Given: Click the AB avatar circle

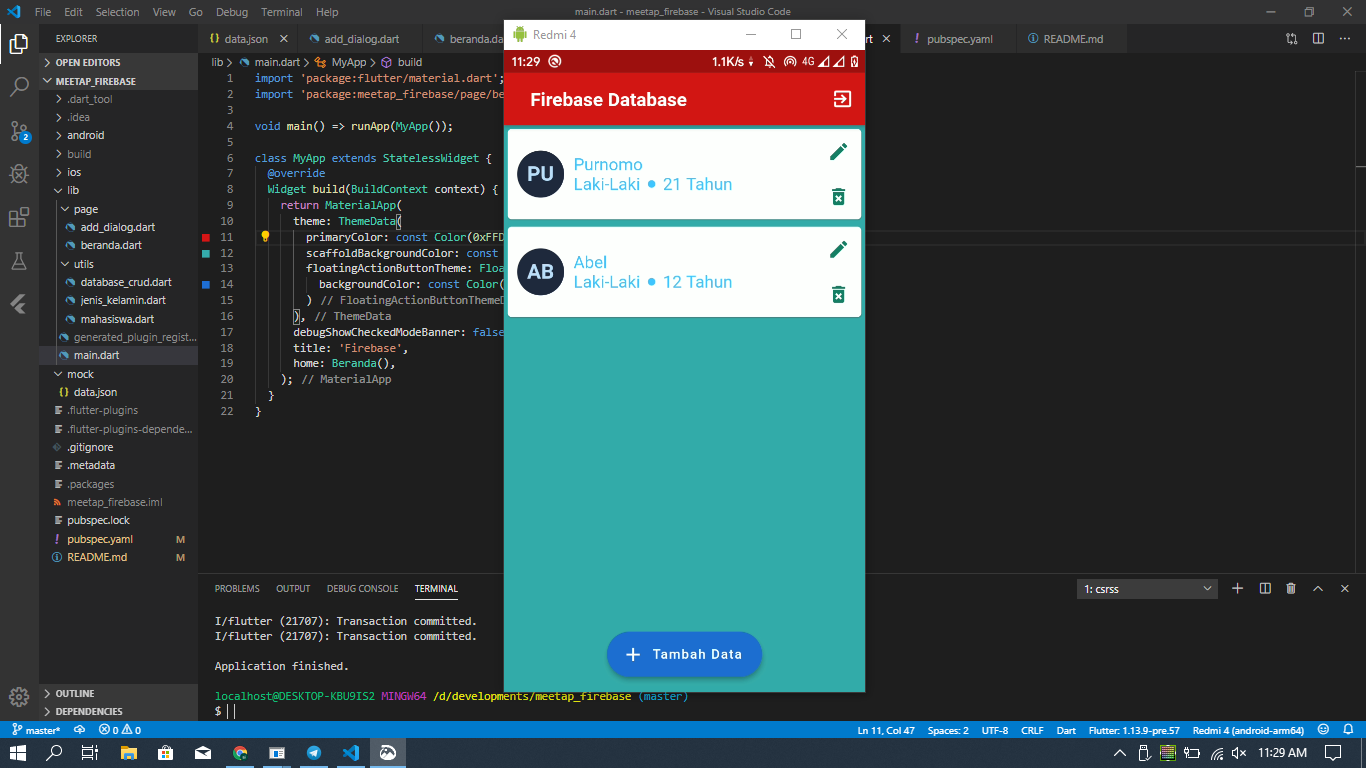Looking at the screenshot, I should 540,272.
